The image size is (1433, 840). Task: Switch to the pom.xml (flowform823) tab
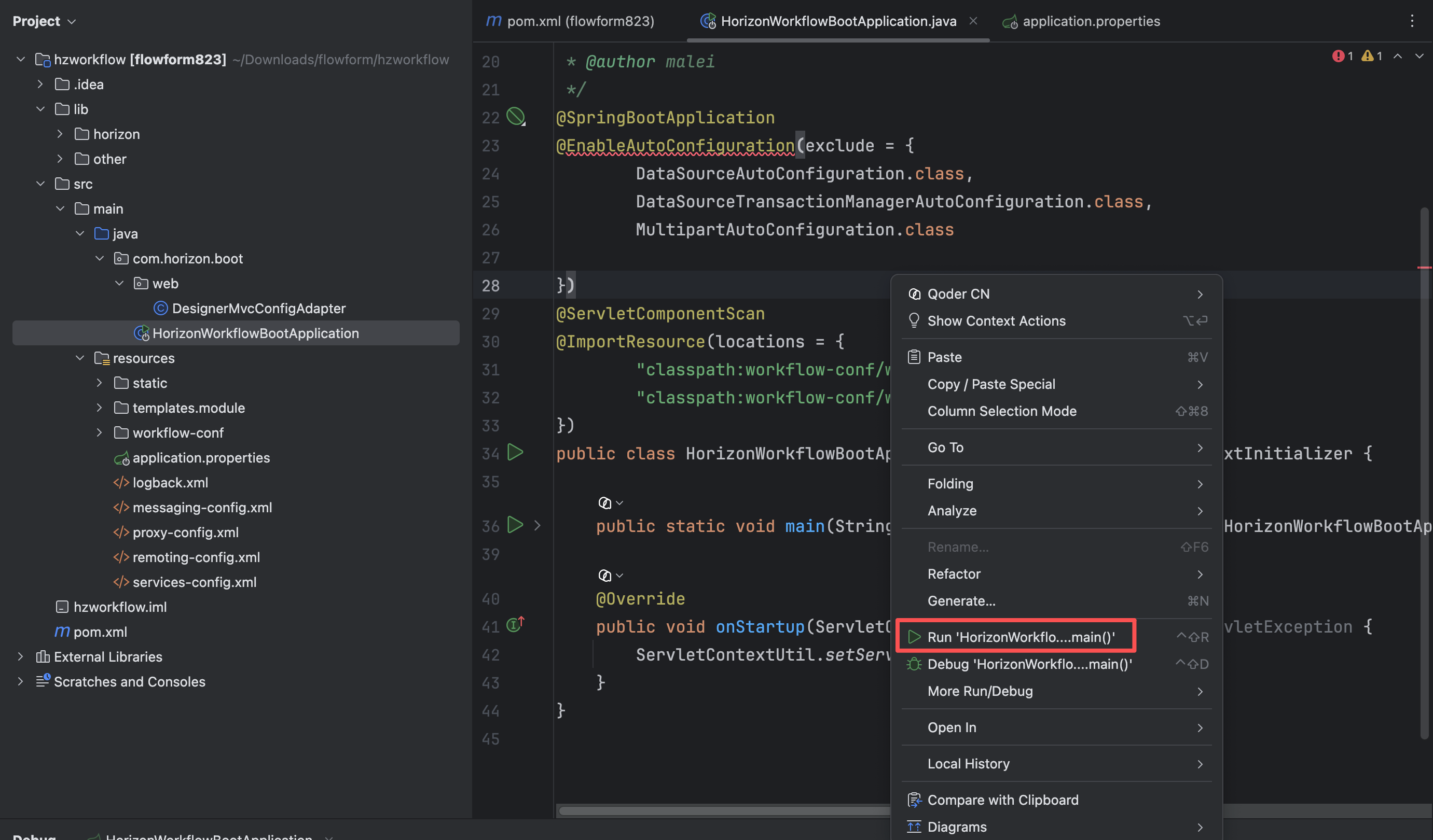(x=570, y=21)
